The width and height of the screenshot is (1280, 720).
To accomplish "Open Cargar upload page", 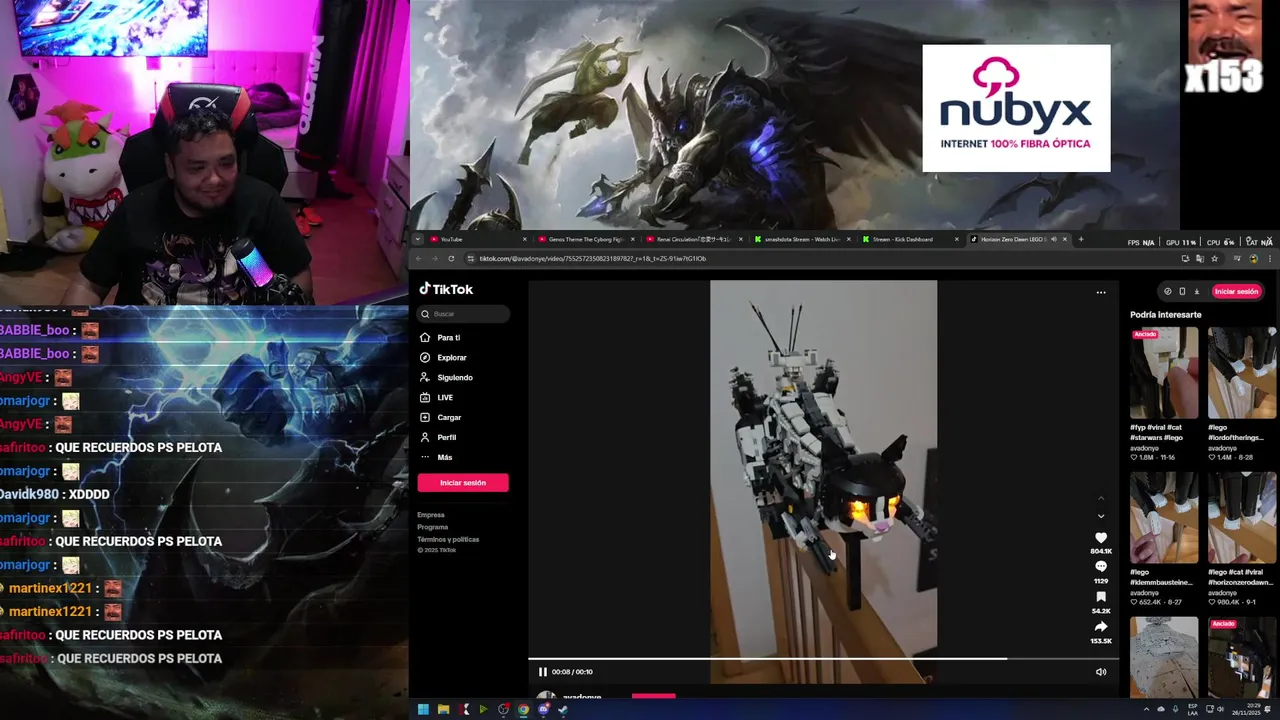I will 448,418.
